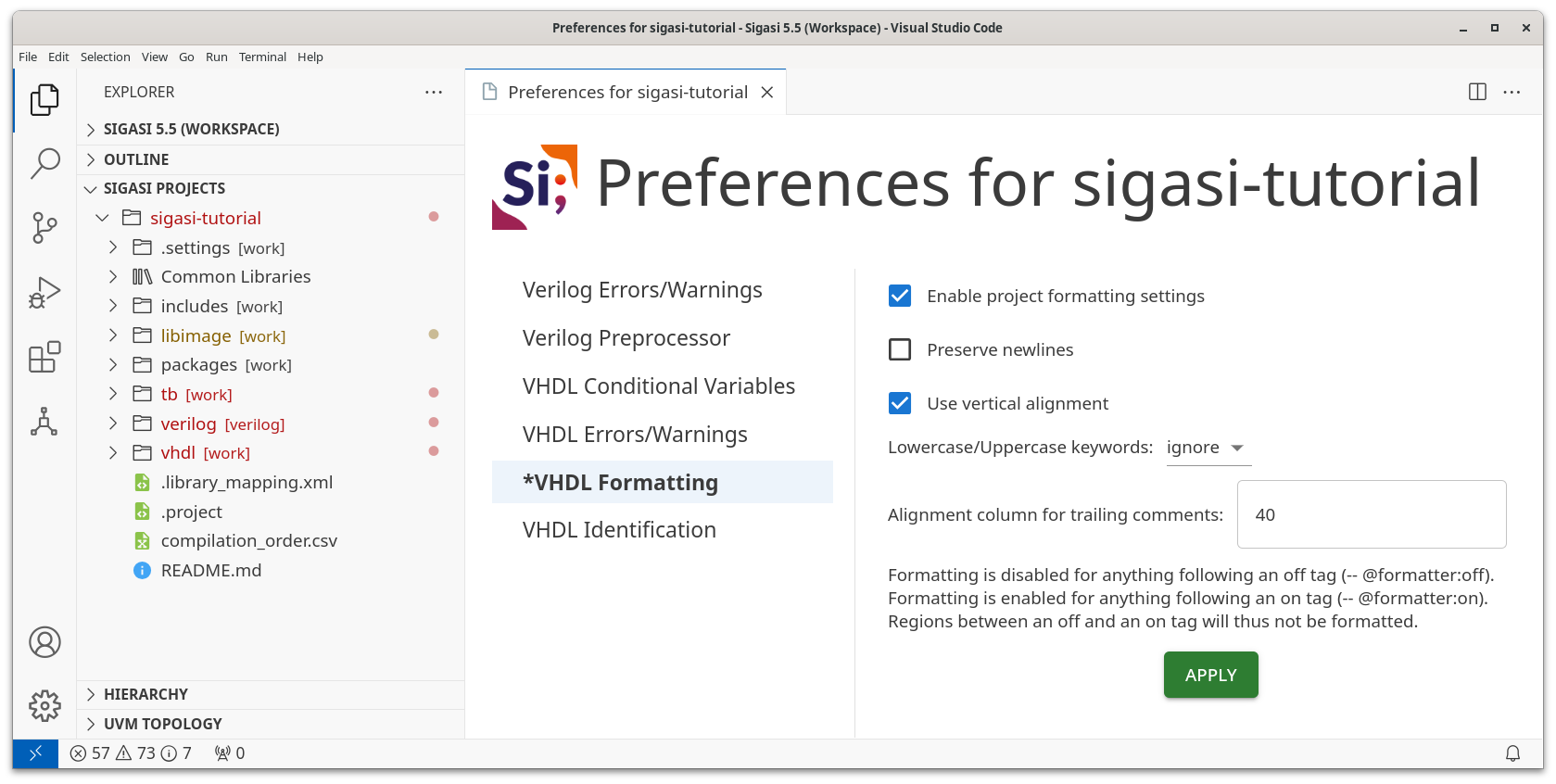Open README.md in the project tree
This screenshot has height=784, width=1556.
point(211,571)
